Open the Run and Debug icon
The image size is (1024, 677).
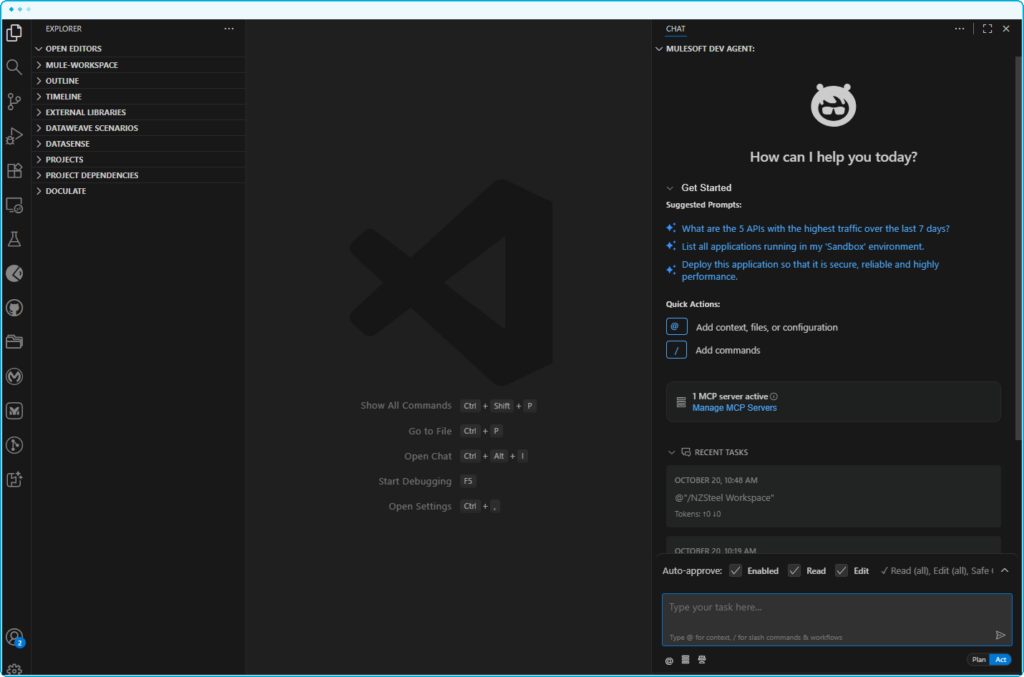(x=14, y=136)
